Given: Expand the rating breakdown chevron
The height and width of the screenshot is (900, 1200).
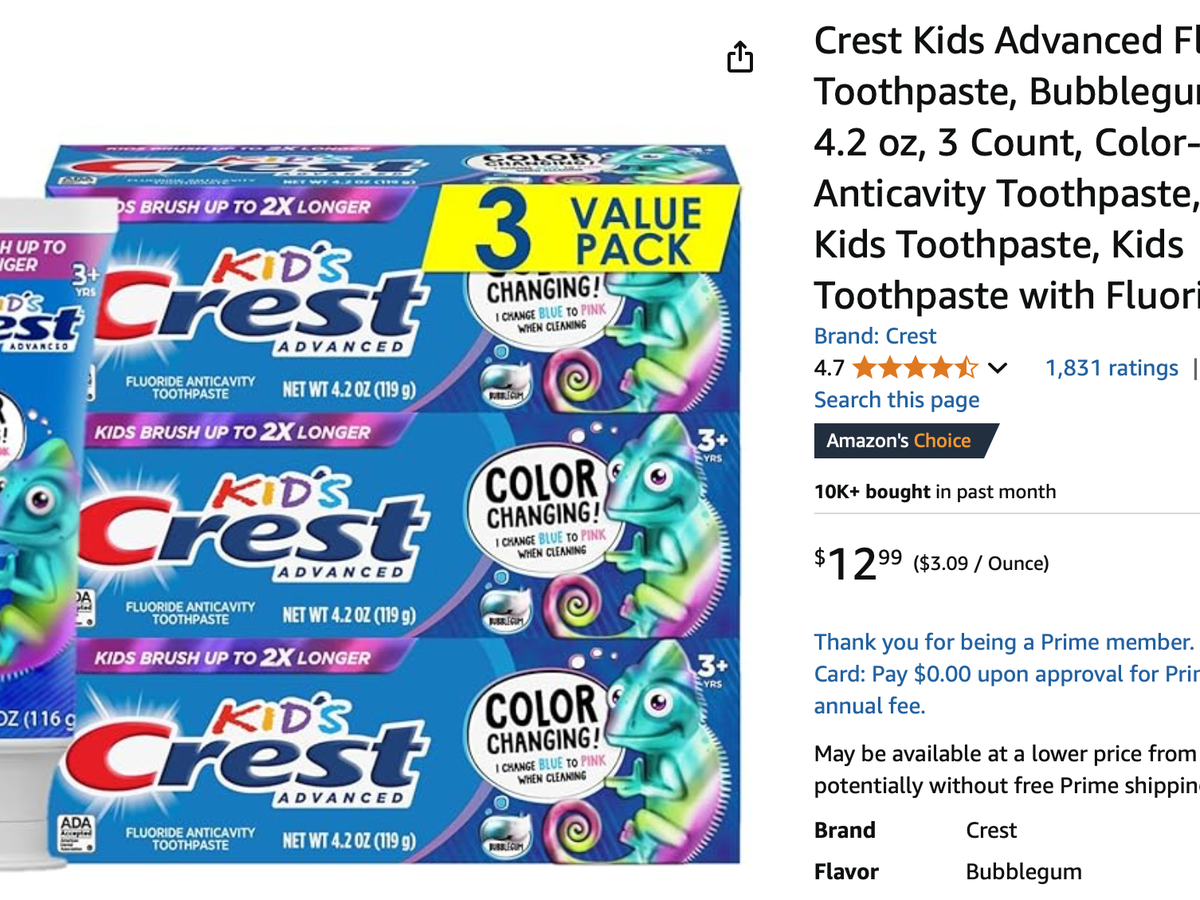Looking at the screenshot, I should [997, 368].
